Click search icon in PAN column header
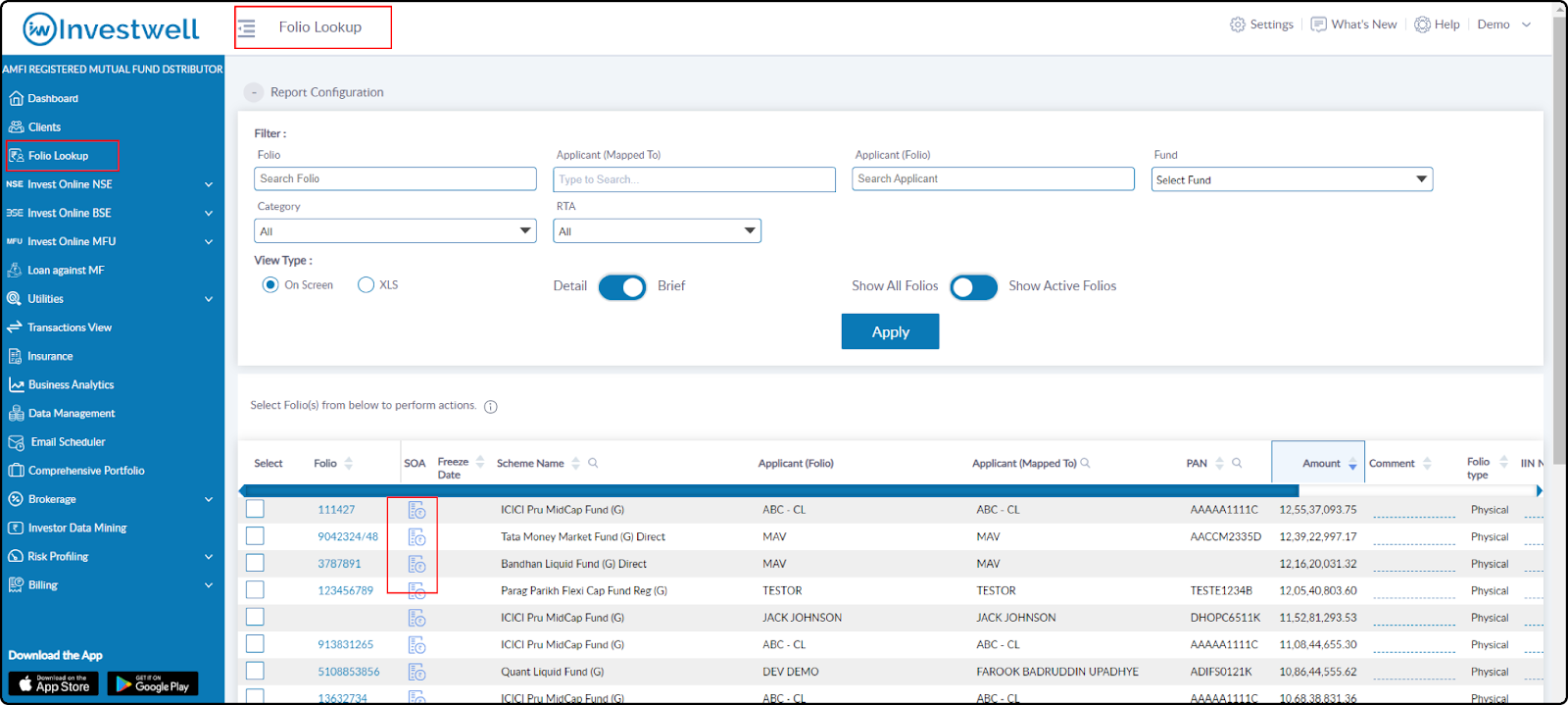The height and width of the screenshot is (705, 1568). coord(1237,463)
